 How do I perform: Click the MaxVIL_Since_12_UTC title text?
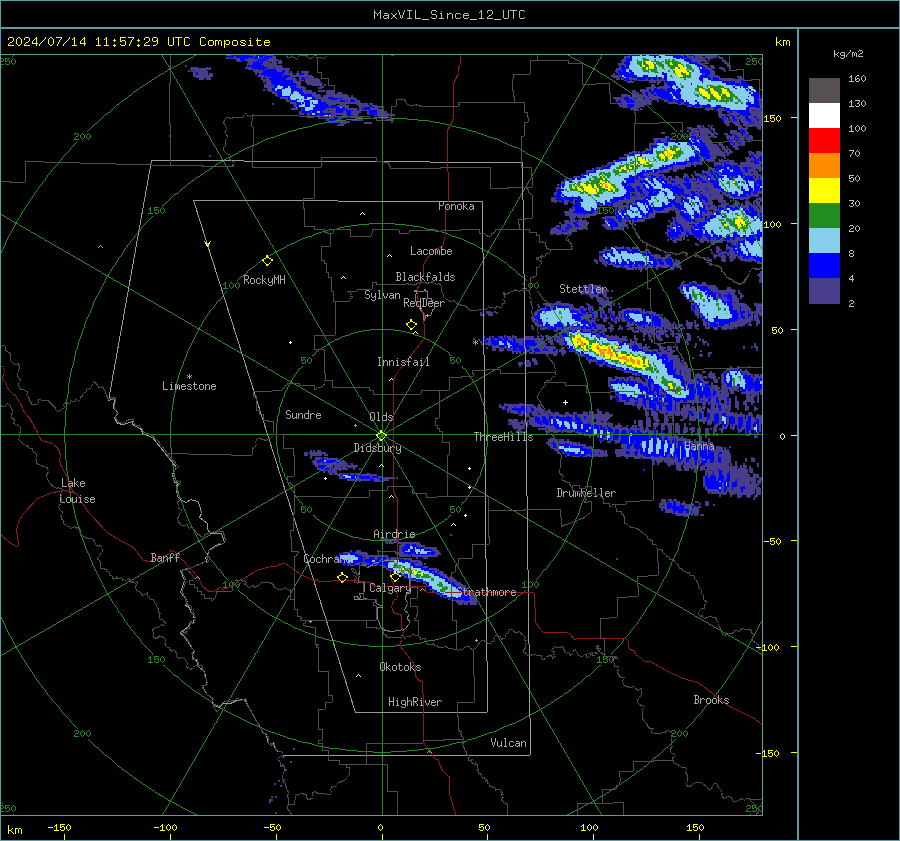click(449, 15)
